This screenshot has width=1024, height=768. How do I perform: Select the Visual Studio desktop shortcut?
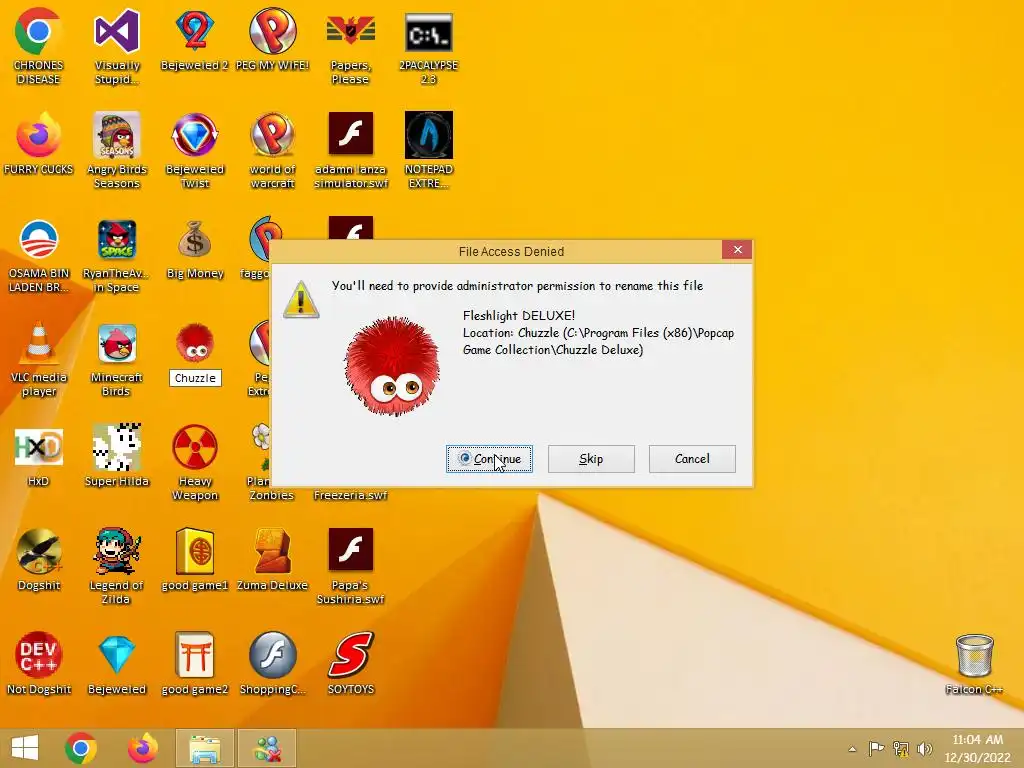click(117, 31)
